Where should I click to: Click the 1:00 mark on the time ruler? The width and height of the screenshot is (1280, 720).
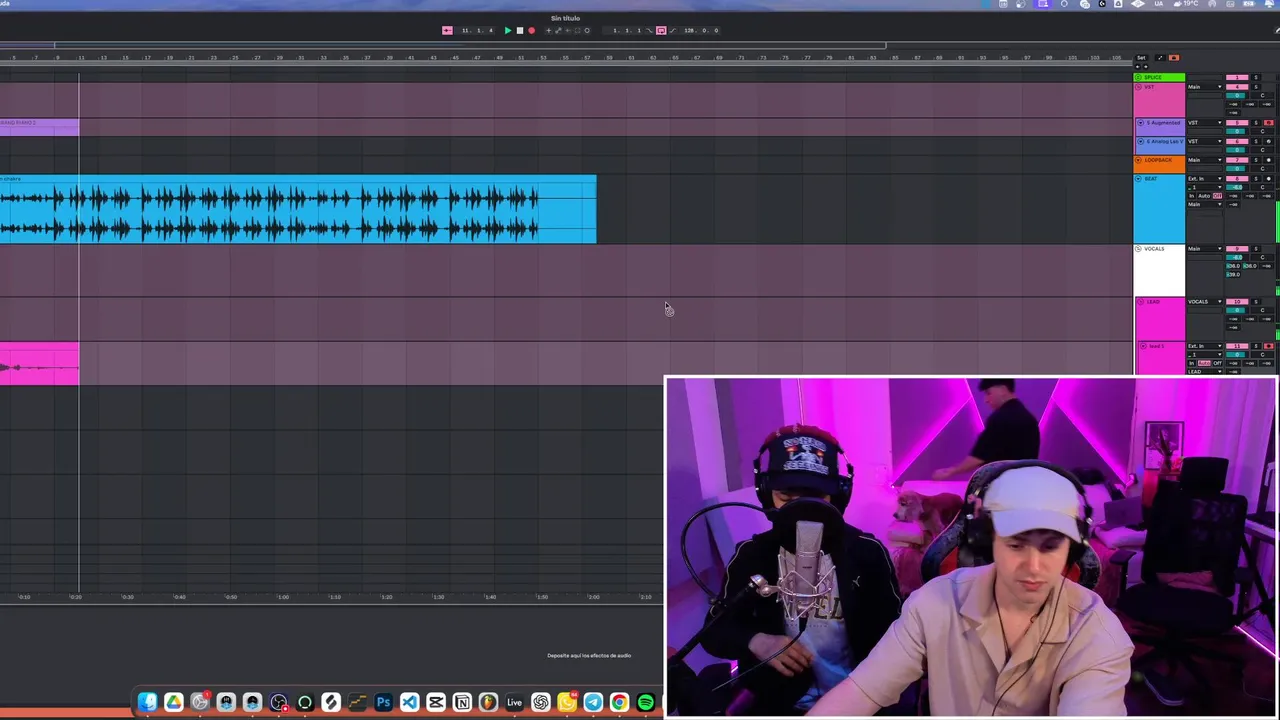pos(283,597)
